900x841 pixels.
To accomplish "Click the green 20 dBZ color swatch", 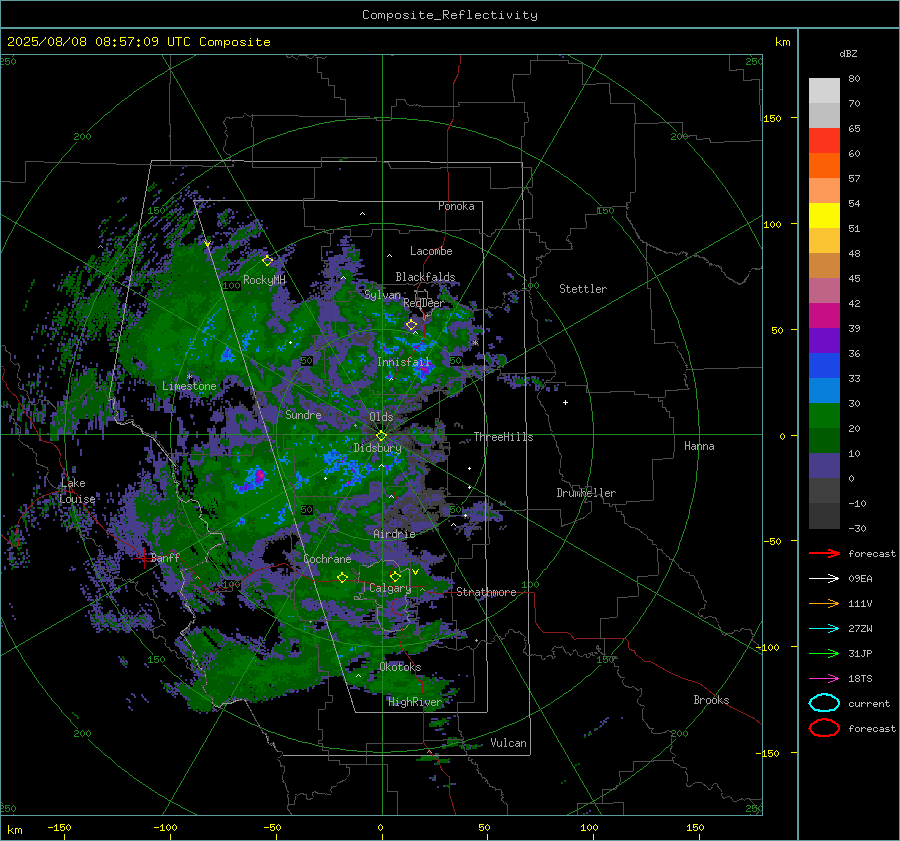I will [824, 416].
